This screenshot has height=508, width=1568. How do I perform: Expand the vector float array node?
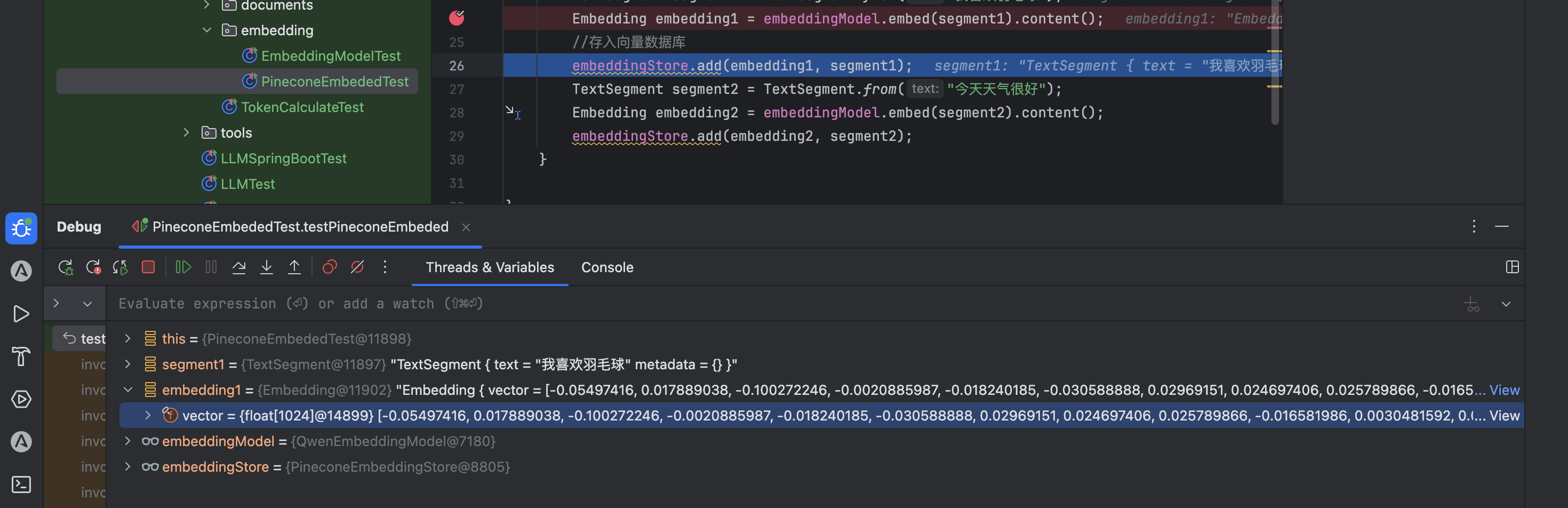(x=148, y=415)
